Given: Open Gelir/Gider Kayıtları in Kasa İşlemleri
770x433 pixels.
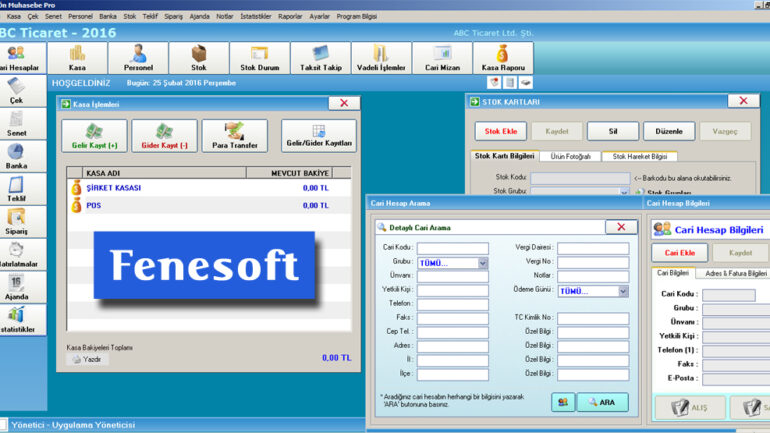Looking at the screenshot, I should 319,136.
